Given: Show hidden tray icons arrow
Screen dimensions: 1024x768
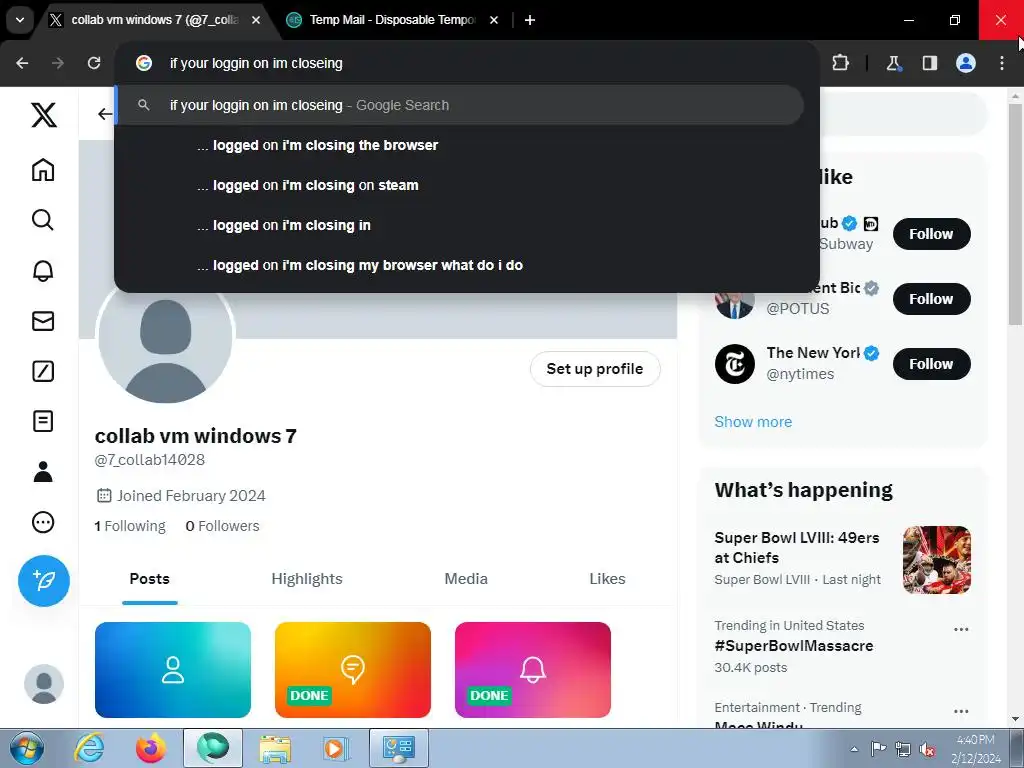Looking at the screenshot, I should pyautogui.click(x=854, y=749).
